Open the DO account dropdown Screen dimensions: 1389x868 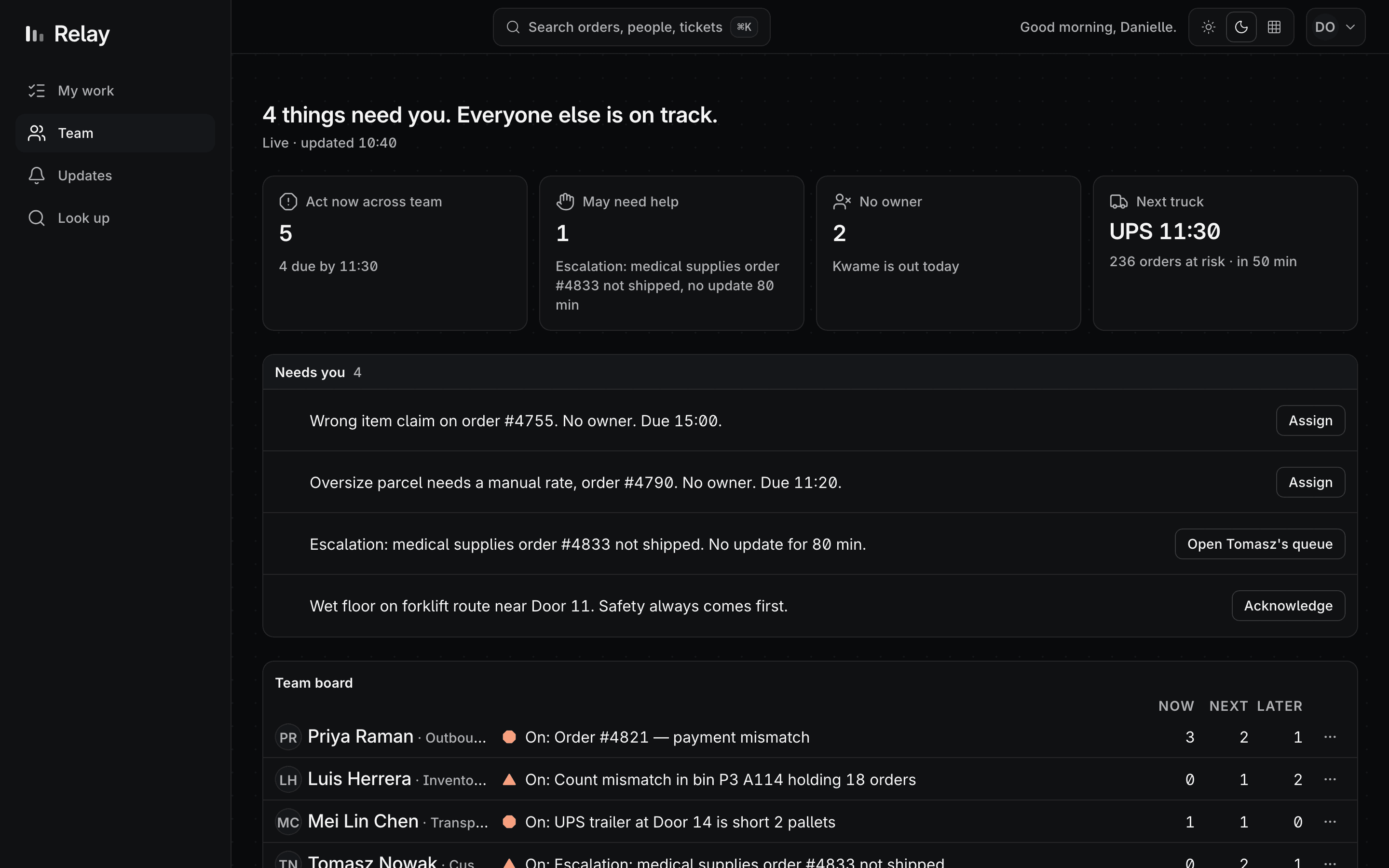coord(1335,27)
